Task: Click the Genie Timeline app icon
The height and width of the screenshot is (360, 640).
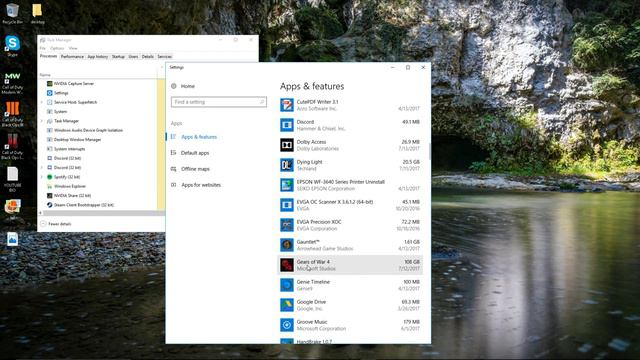Action: tap(287, 285)
